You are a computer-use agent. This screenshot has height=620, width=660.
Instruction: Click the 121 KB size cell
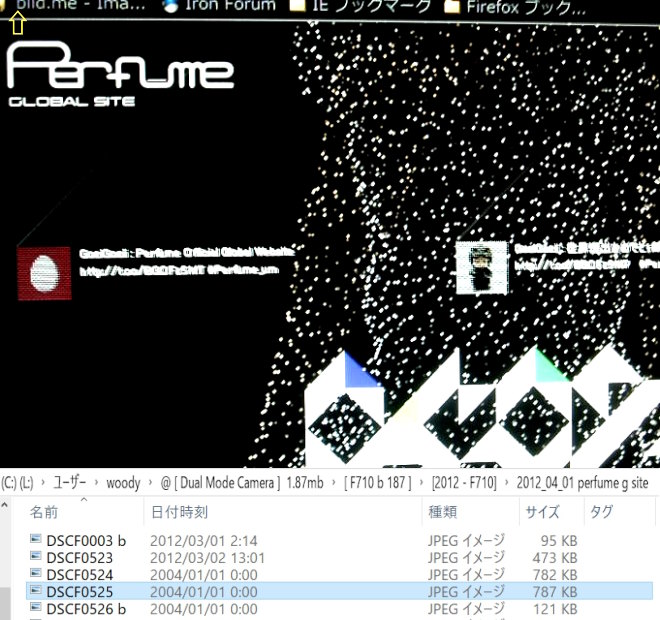555,609
